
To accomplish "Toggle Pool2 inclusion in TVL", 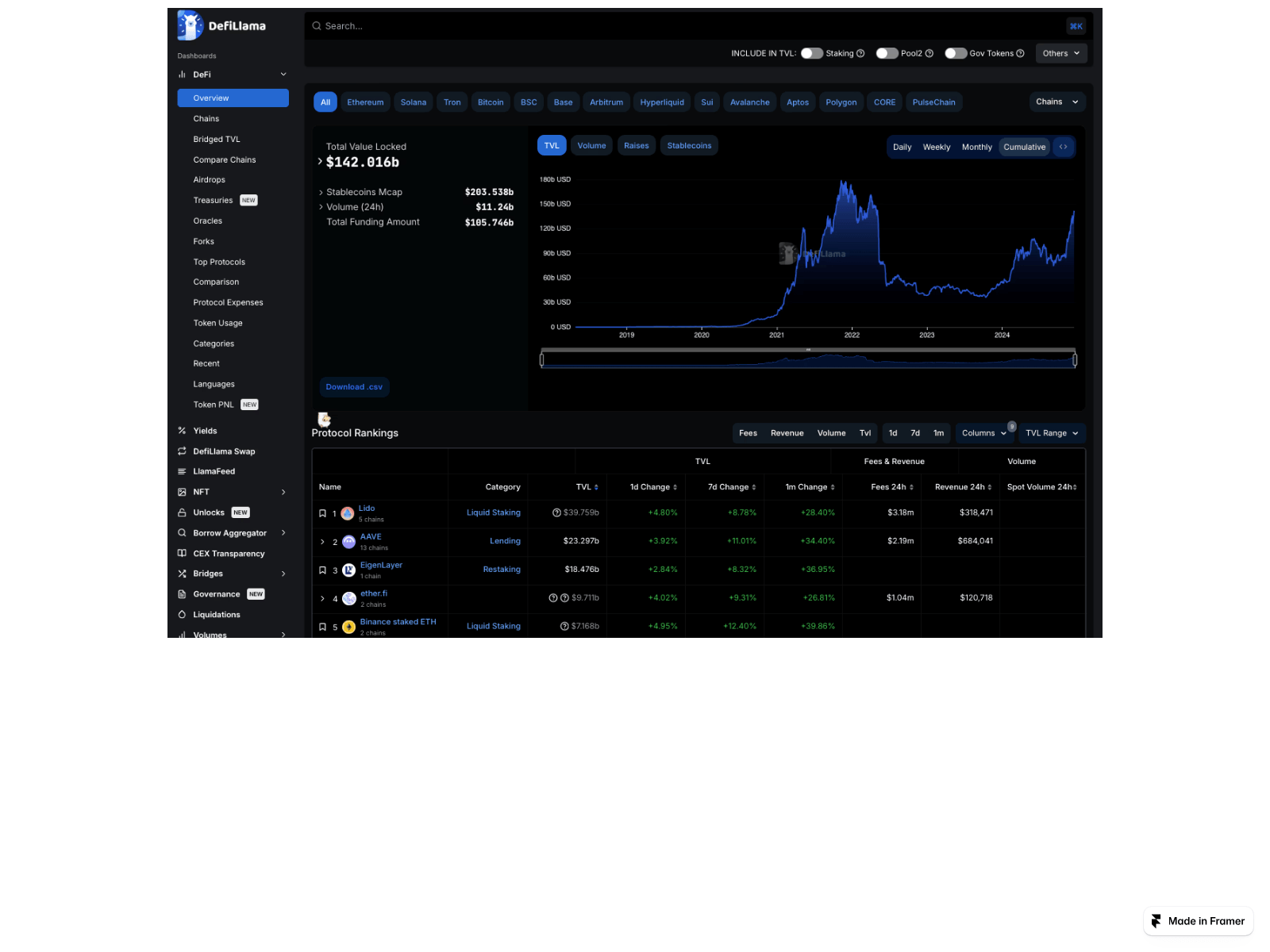I will point(887,53).
